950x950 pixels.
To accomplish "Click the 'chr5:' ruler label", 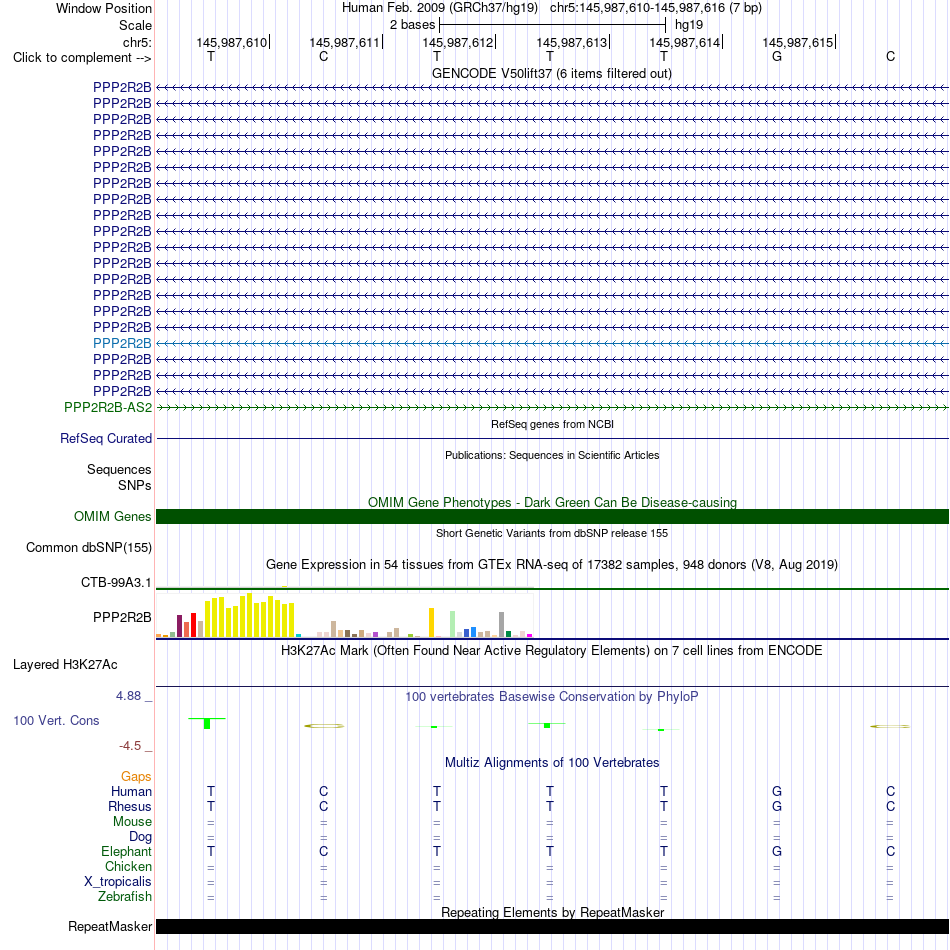I will click(x=137, y=42).
